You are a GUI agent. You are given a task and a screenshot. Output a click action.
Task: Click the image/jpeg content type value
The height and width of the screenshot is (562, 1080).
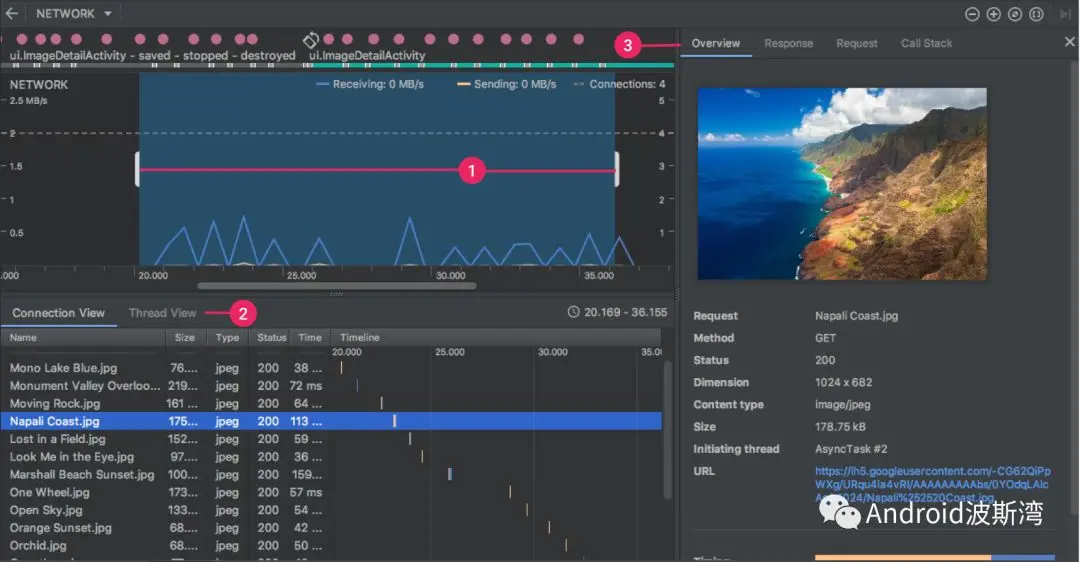click(x=842, y=404)
